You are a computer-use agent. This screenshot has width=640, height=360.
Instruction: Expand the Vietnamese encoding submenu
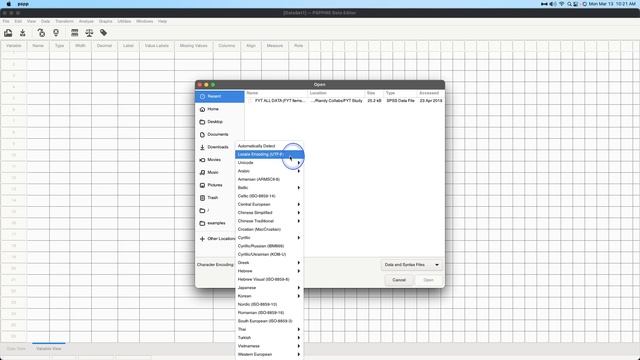click(269, 346)
